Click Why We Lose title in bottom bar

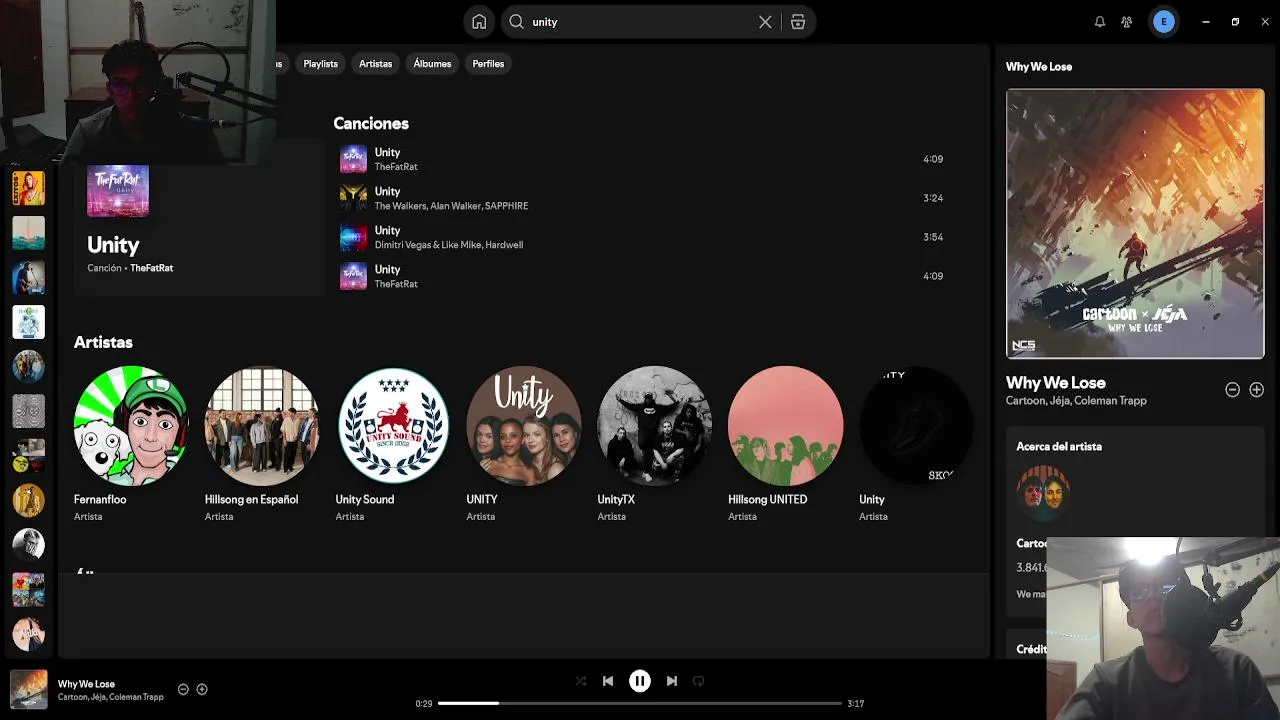tap(86, 684)
